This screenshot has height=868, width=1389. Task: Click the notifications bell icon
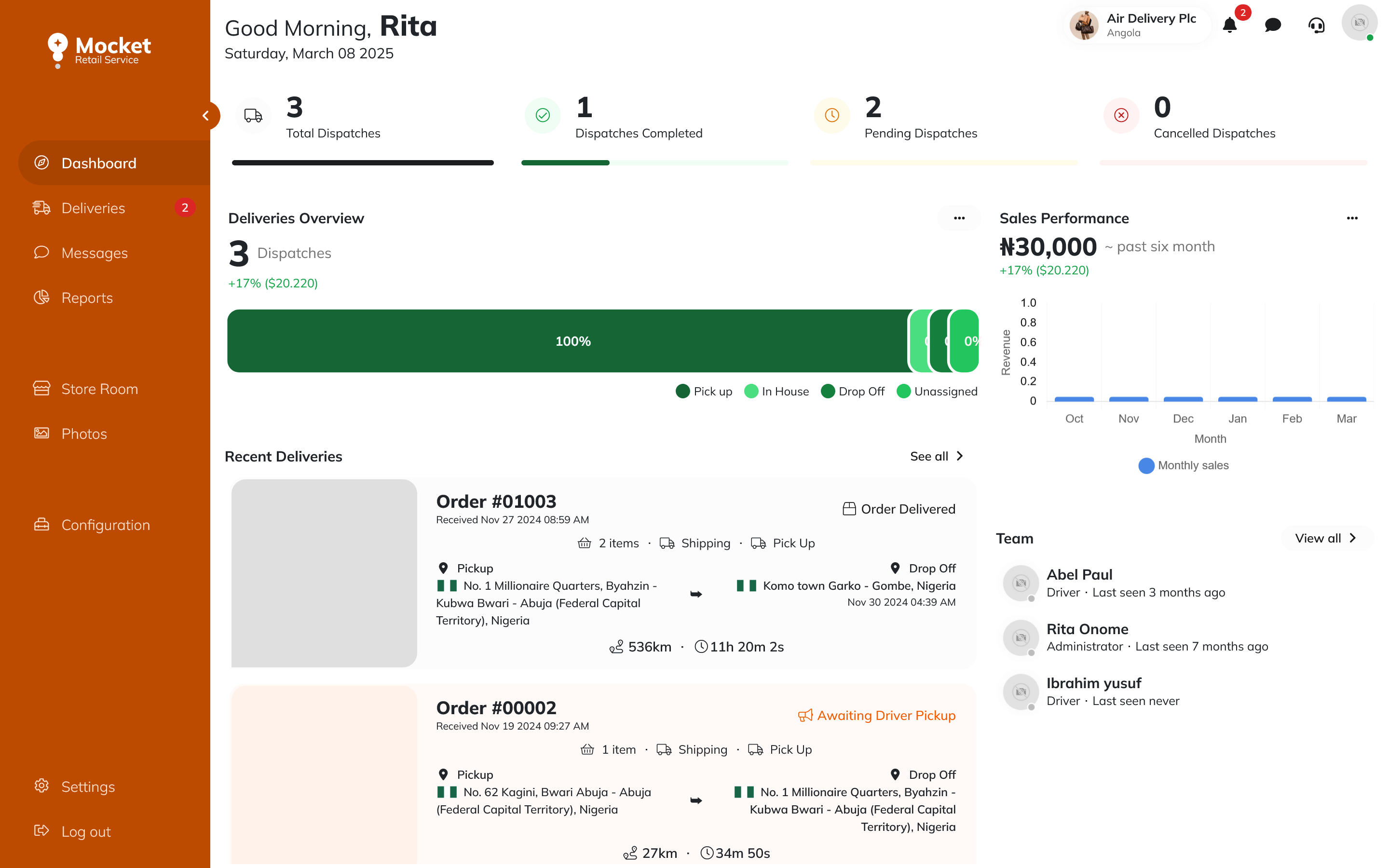click(x=1229, y=25)
